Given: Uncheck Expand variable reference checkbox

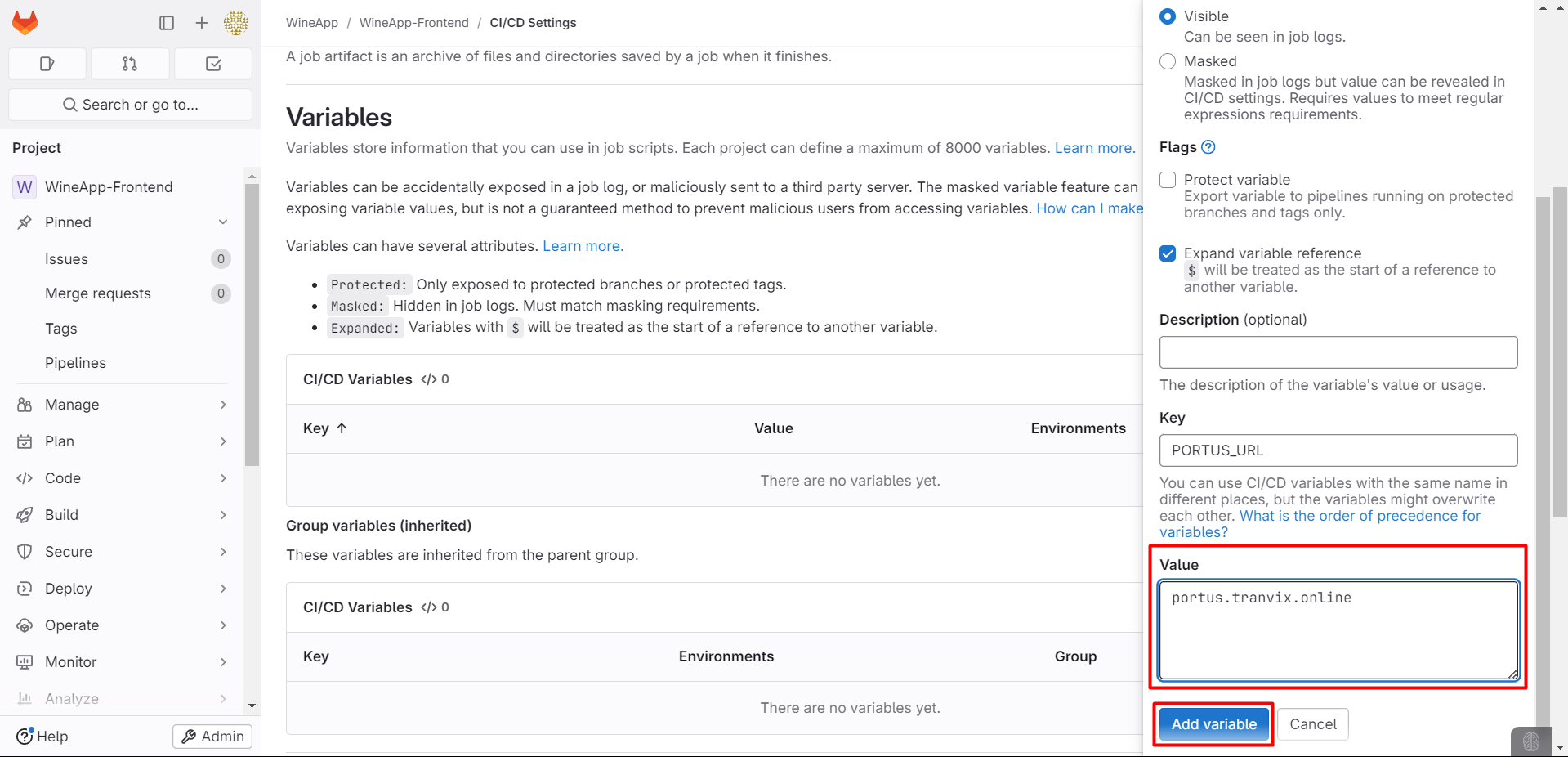Looking at the screenshot, I should point(1168,253).
